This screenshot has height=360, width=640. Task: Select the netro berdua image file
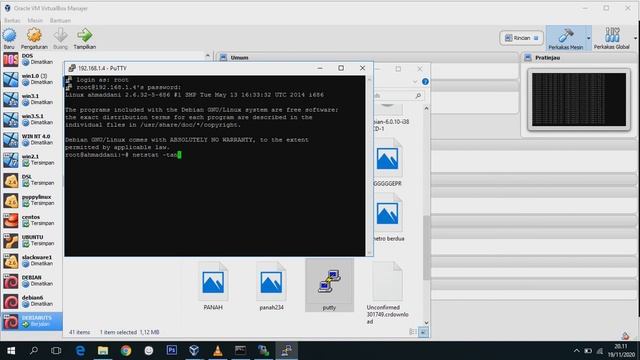click(388, 218)
